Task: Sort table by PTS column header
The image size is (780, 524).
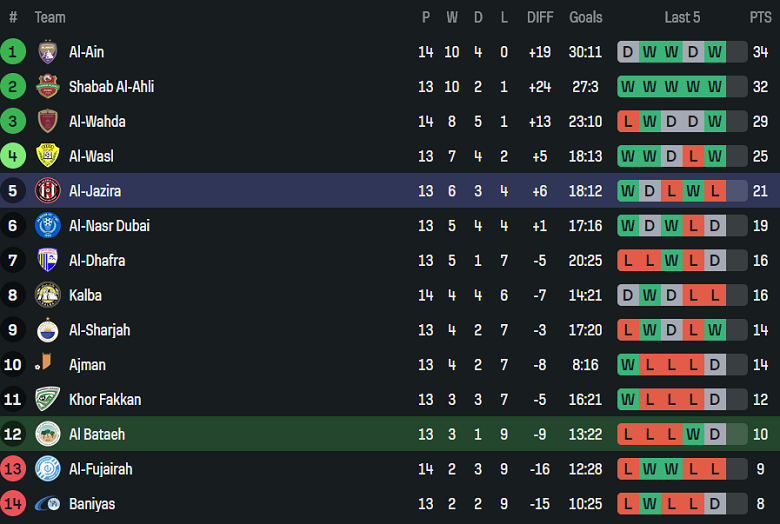Action: 760,17
